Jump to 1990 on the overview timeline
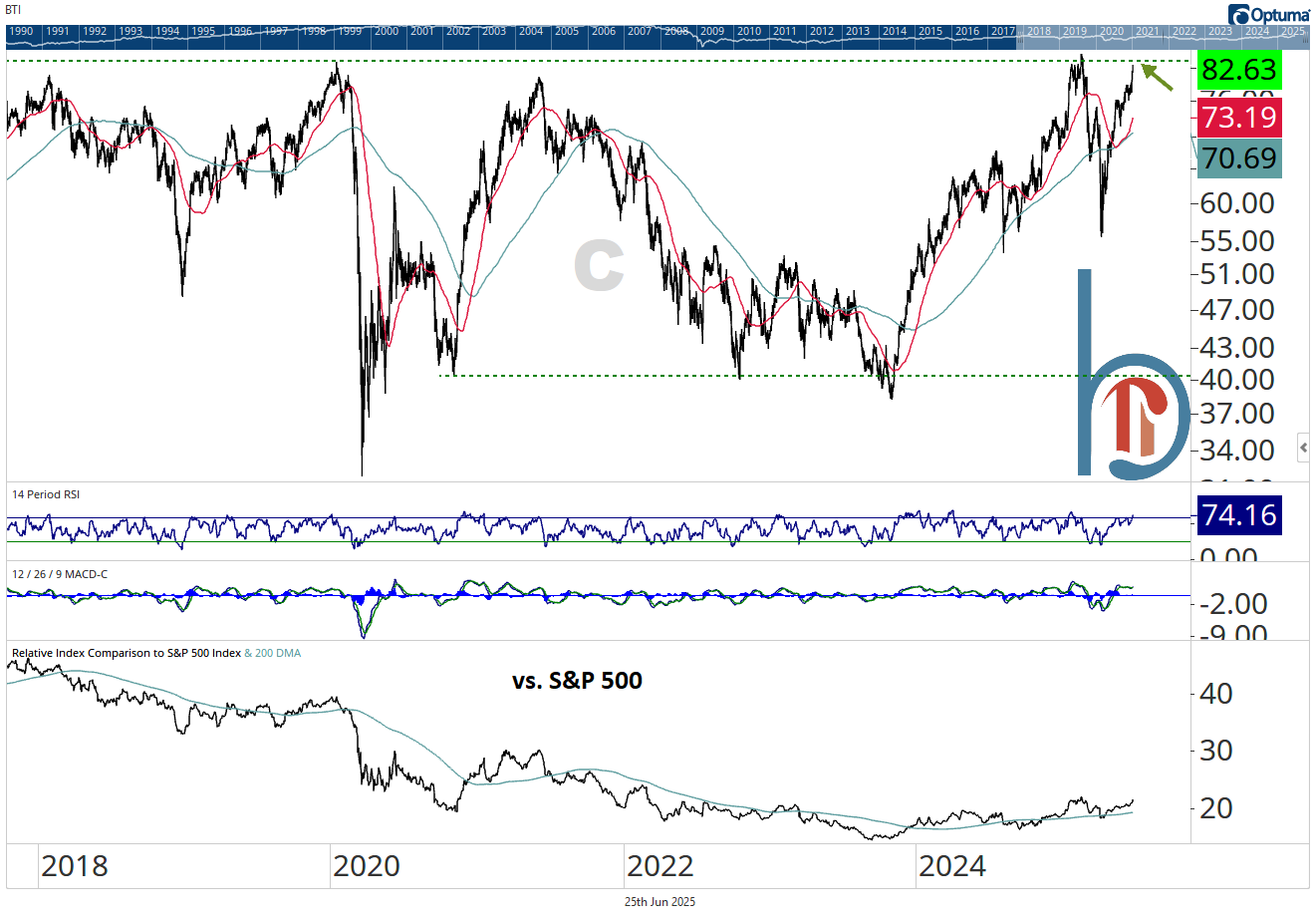Image resolution: width=1316 pixels, height=921 pixels. click(x=21, y=31)
